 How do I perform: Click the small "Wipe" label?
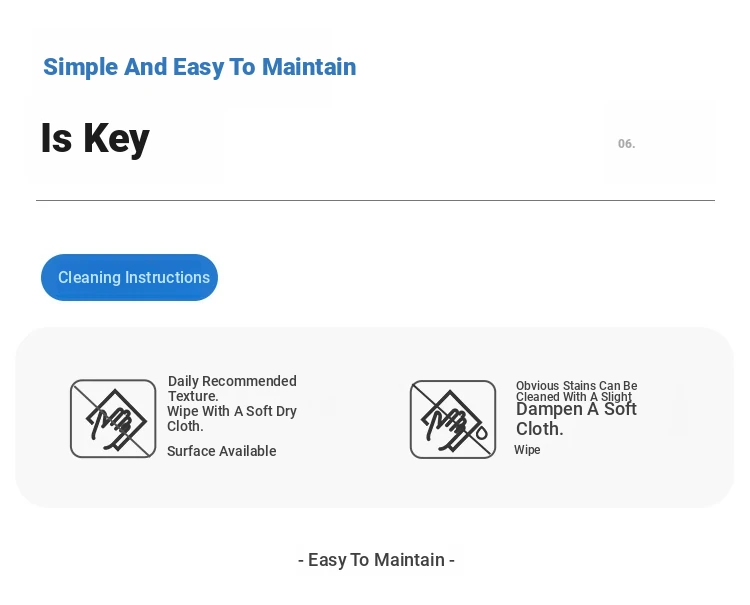pos(527,450)
